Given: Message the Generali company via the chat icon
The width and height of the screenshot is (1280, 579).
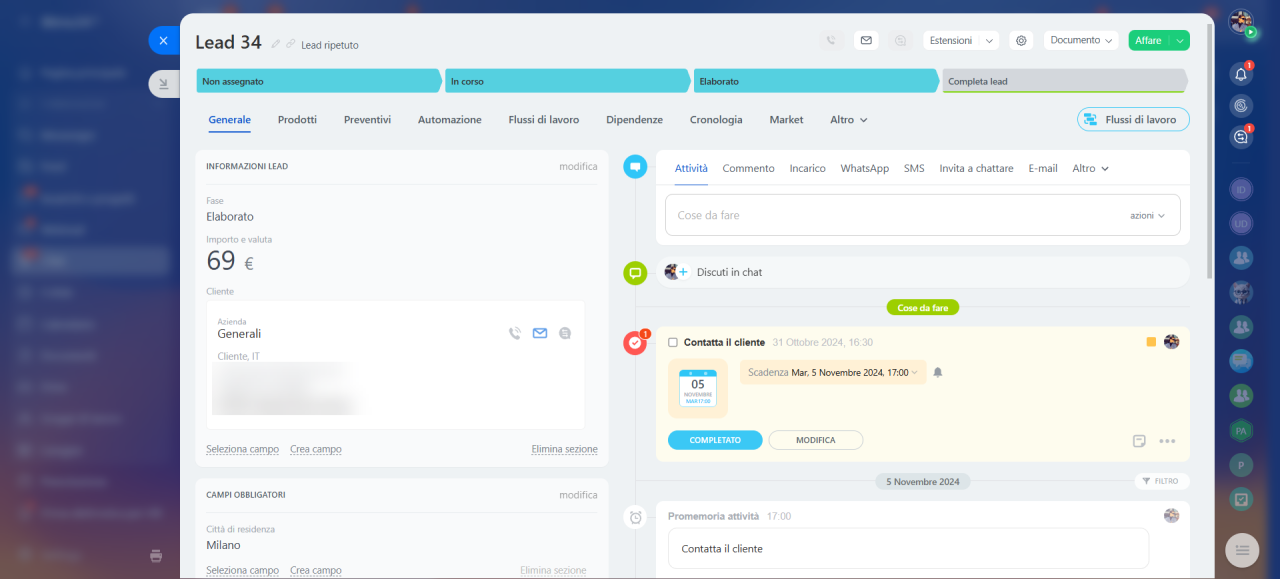Looking at the screenshot, I should [565, 333].
